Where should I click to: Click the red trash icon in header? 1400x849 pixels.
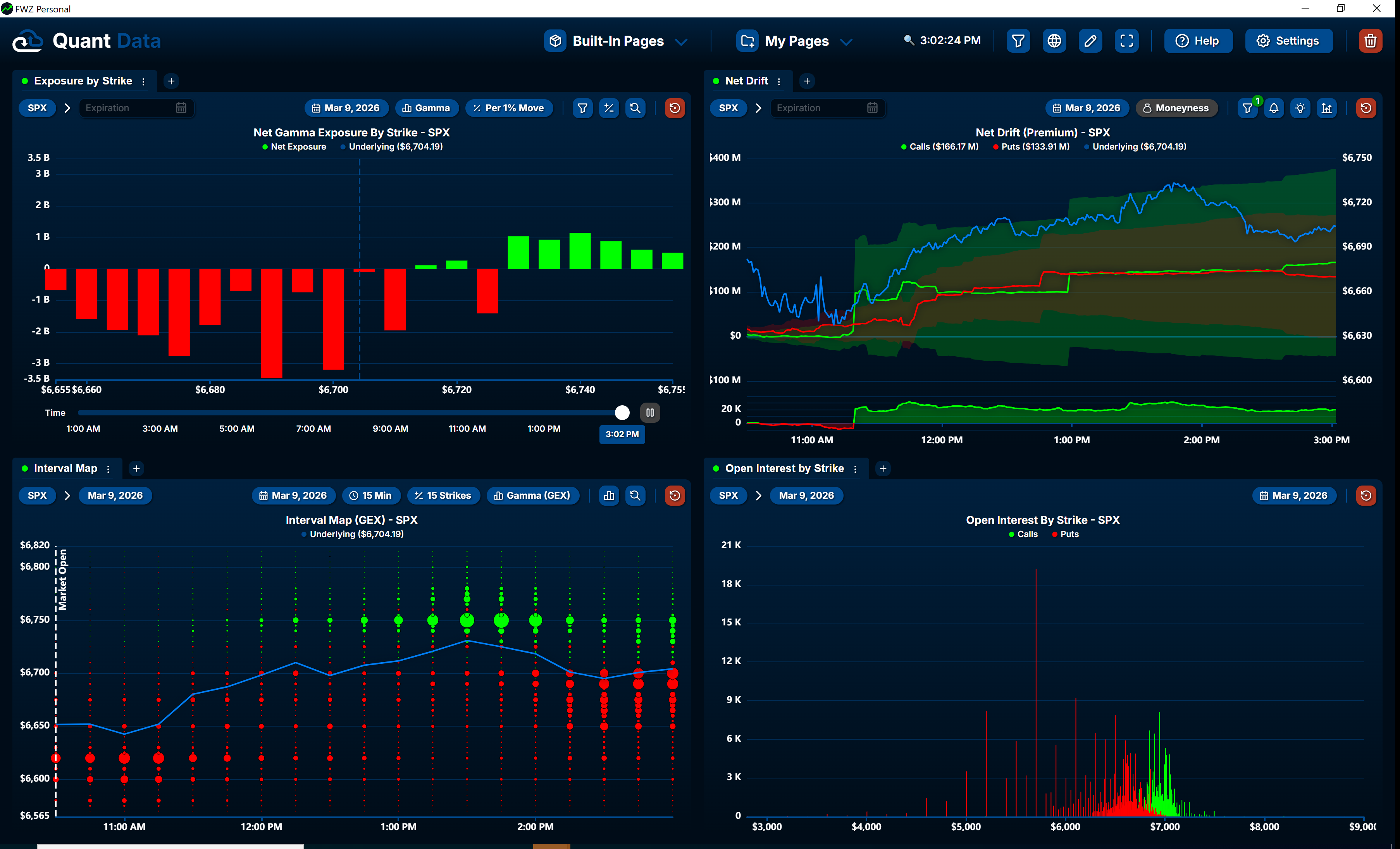tap(1370, 41)
